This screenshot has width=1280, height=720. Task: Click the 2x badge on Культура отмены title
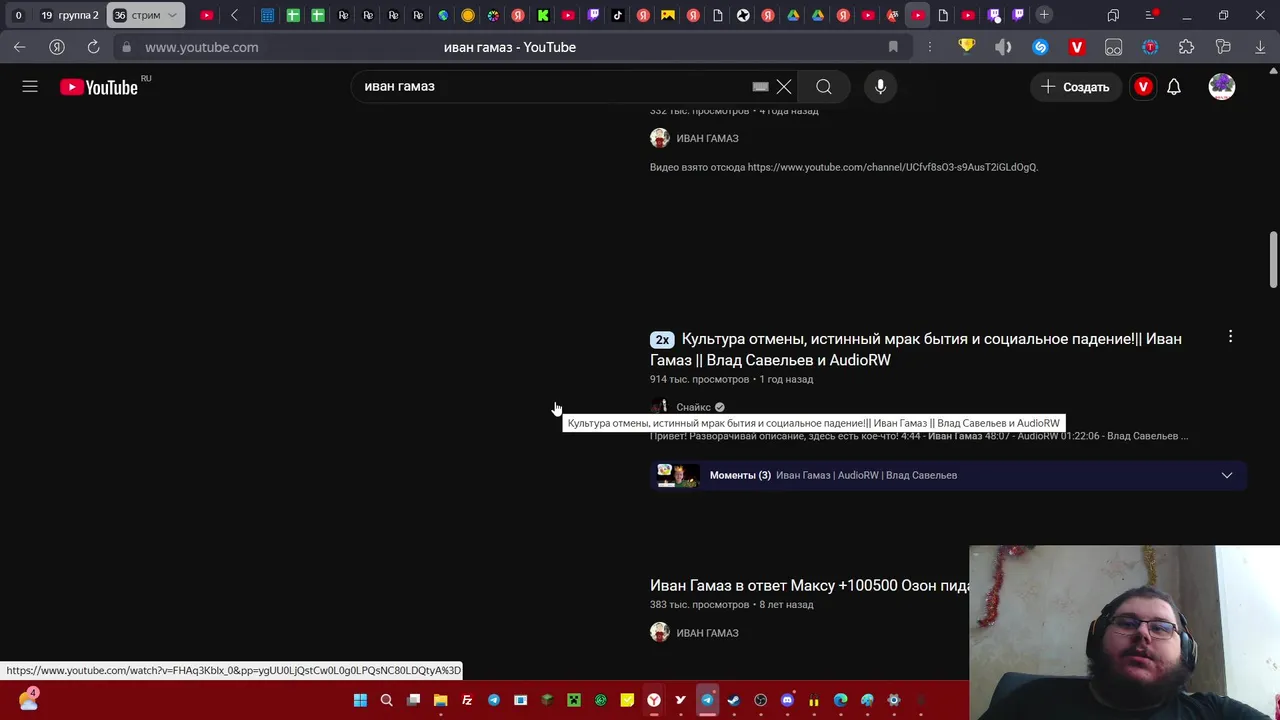point(662,340)
